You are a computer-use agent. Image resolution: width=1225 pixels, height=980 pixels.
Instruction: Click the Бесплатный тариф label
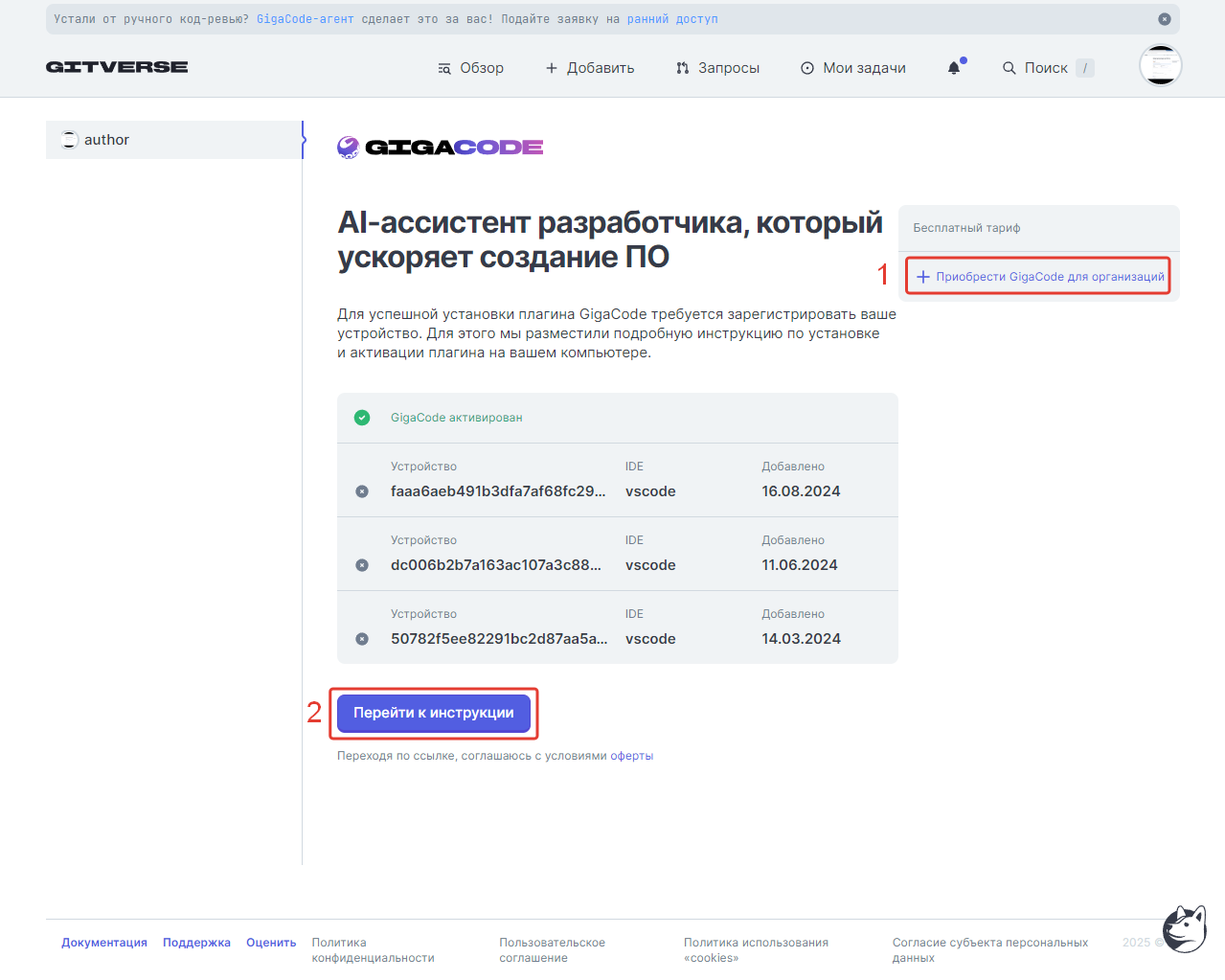[x=966, y=228]
